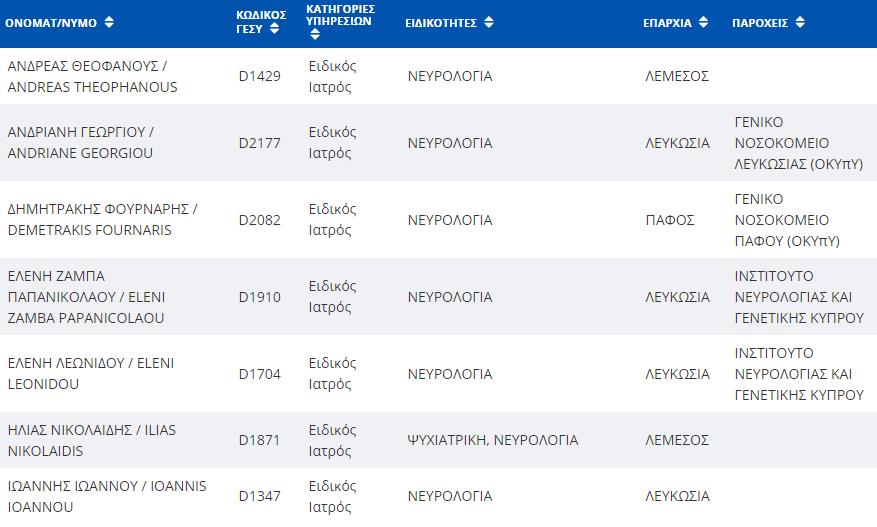
Task: Open ΗΛΙΑΣ ΝΙΚΟΛΑΙΔΗΣ record
Action: pos(92,440)
